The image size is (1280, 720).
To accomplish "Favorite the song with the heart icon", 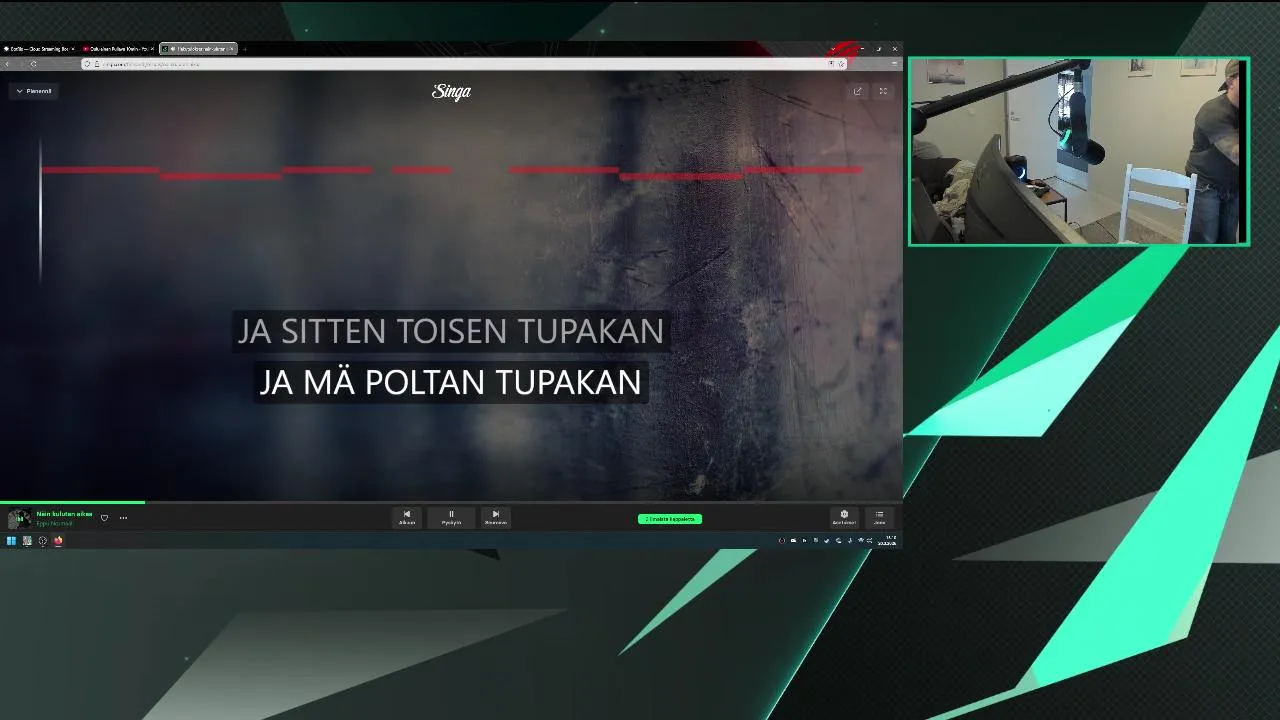I will click(x=104, y=518).
